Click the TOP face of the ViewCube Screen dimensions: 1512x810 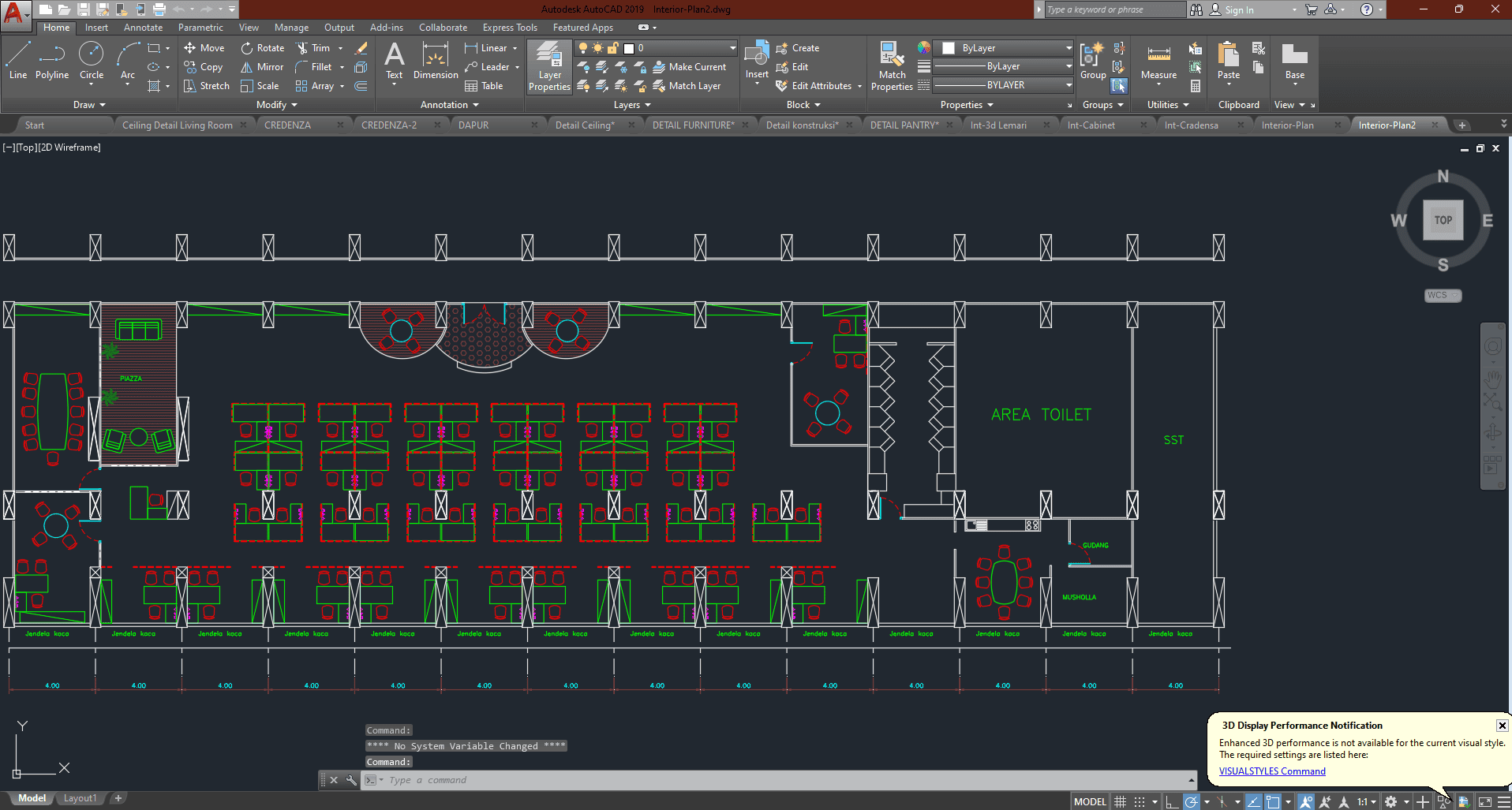coord(1443,220)
